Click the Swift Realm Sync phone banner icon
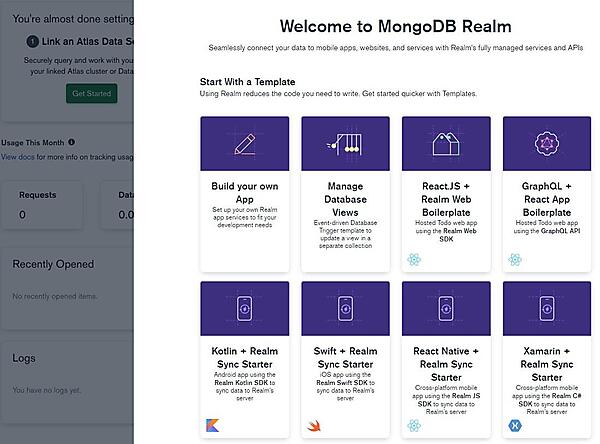This screenshot has height=444, width=600. coord(345,309)
